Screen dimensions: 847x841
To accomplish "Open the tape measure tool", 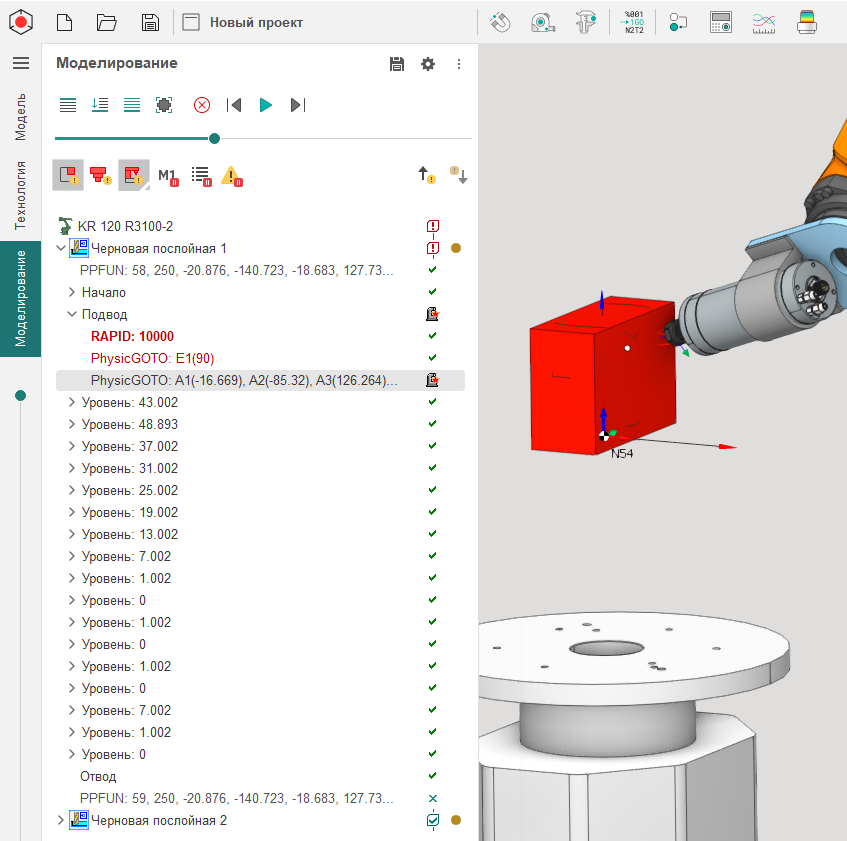I will click(x=543, y=22).
